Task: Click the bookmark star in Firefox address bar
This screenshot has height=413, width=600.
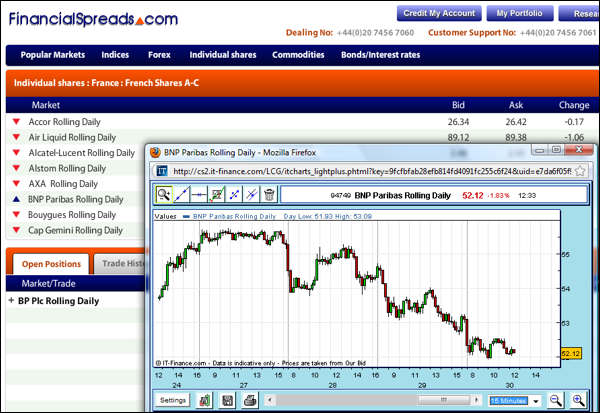Action: (580, 171)
